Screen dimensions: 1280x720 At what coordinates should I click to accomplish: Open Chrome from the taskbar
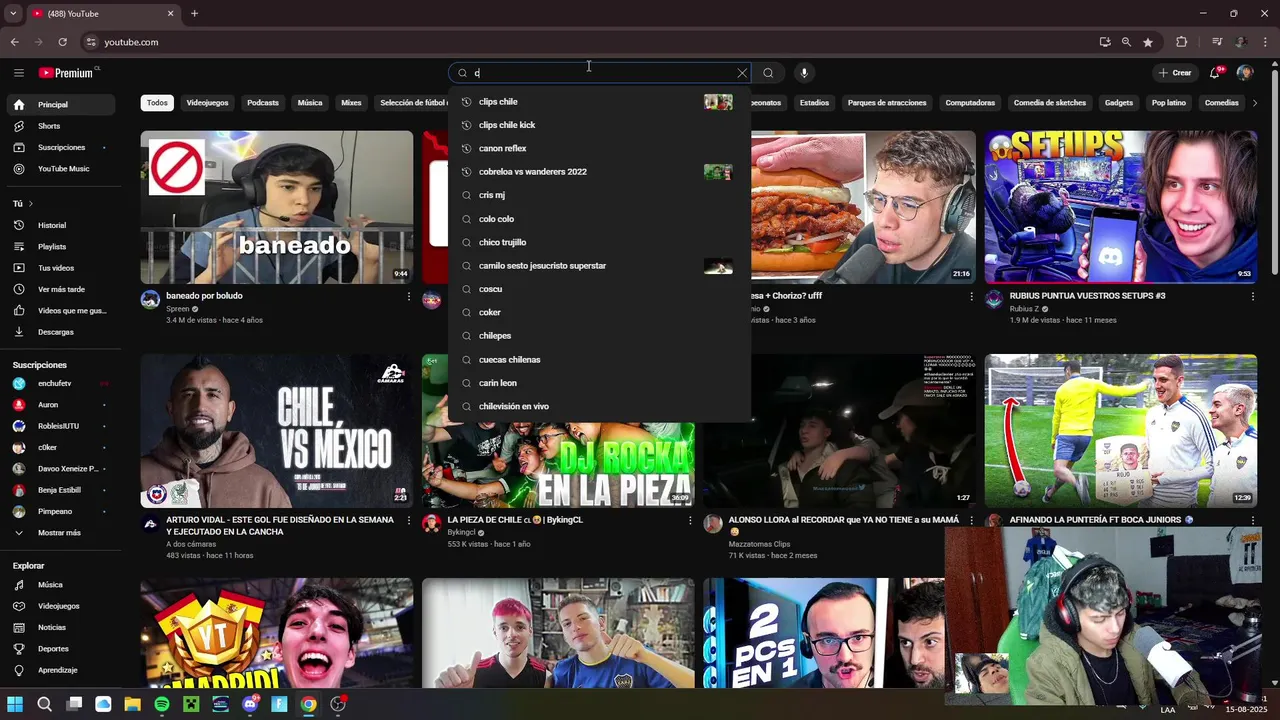308,704
